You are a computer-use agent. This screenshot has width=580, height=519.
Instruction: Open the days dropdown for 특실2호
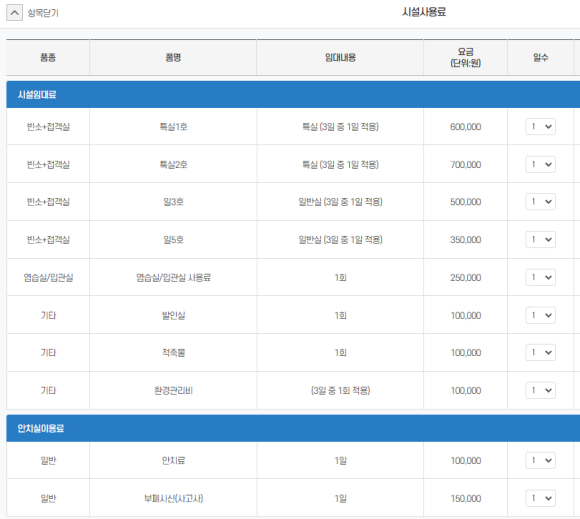point(540,164)
